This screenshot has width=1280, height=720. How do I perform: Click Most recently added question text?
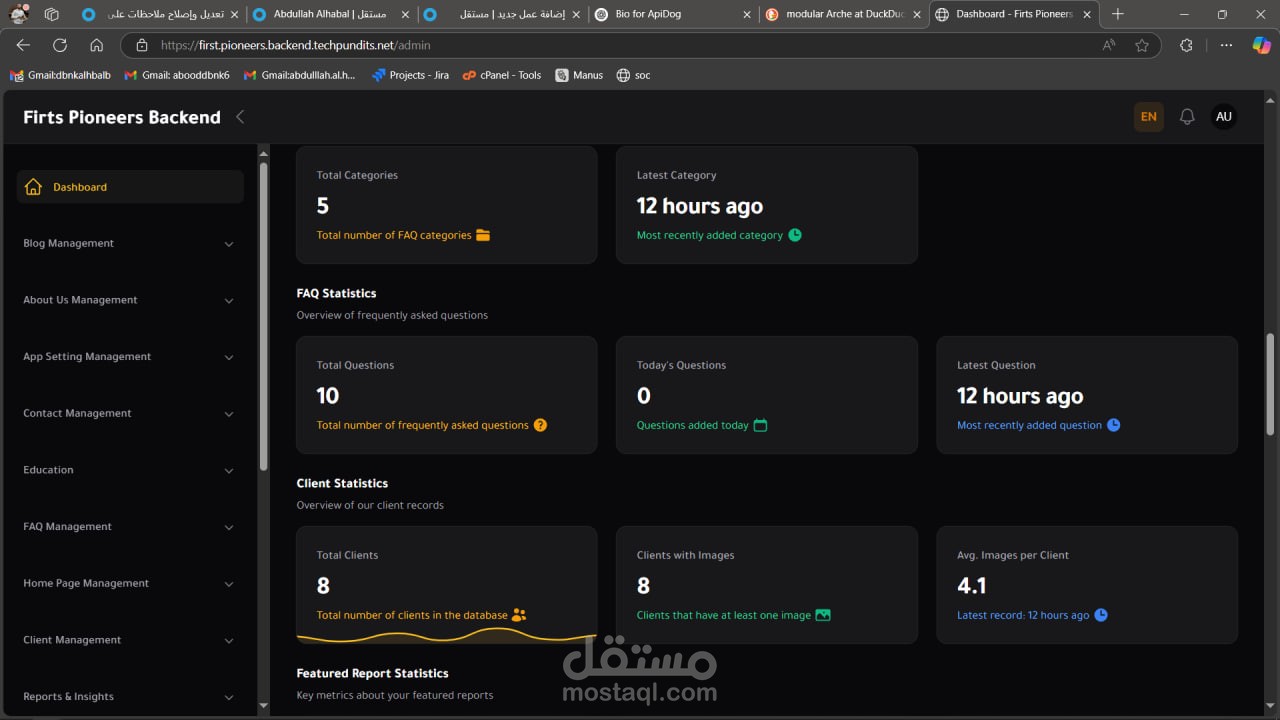click(x=1029, y=425)
